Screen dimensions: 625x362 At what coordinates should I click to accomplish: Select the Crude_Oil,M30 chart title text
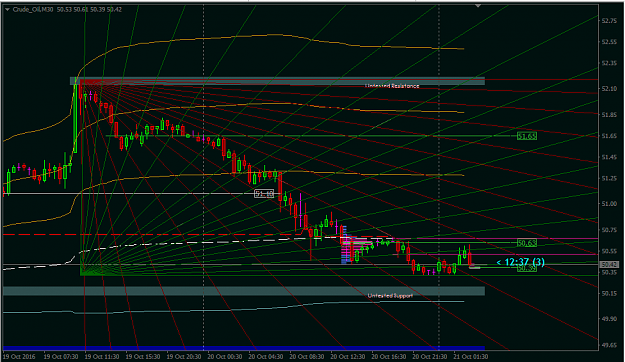coord(33,10)
